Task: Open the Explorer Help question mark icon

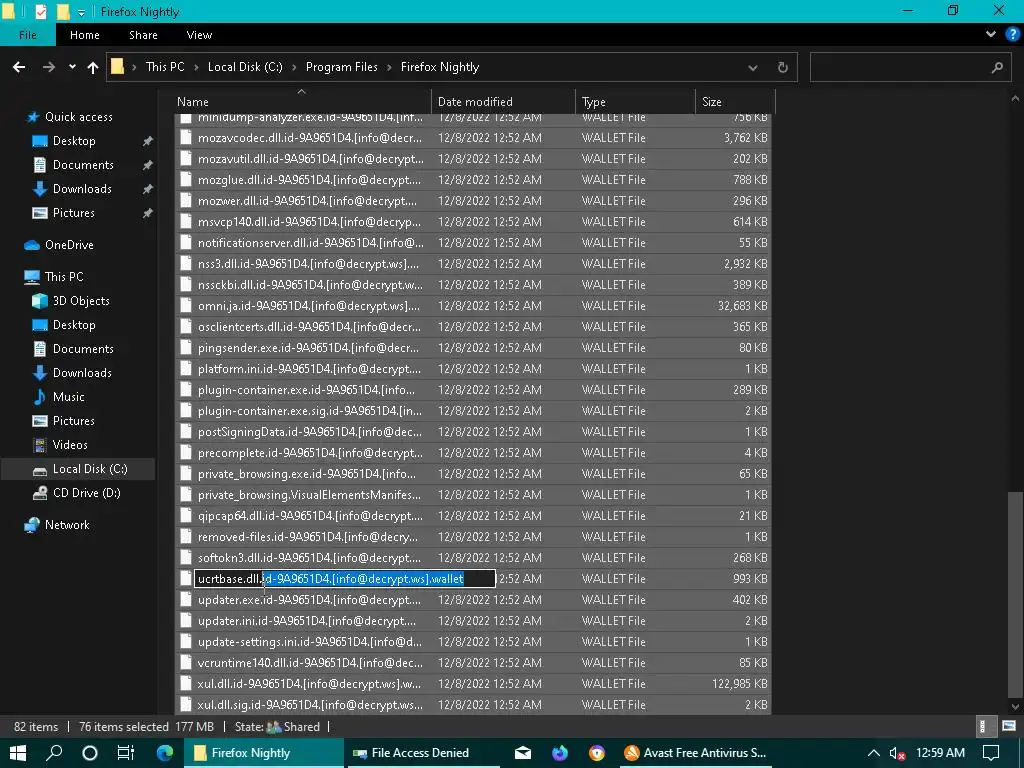Action: click(1012, 35)
